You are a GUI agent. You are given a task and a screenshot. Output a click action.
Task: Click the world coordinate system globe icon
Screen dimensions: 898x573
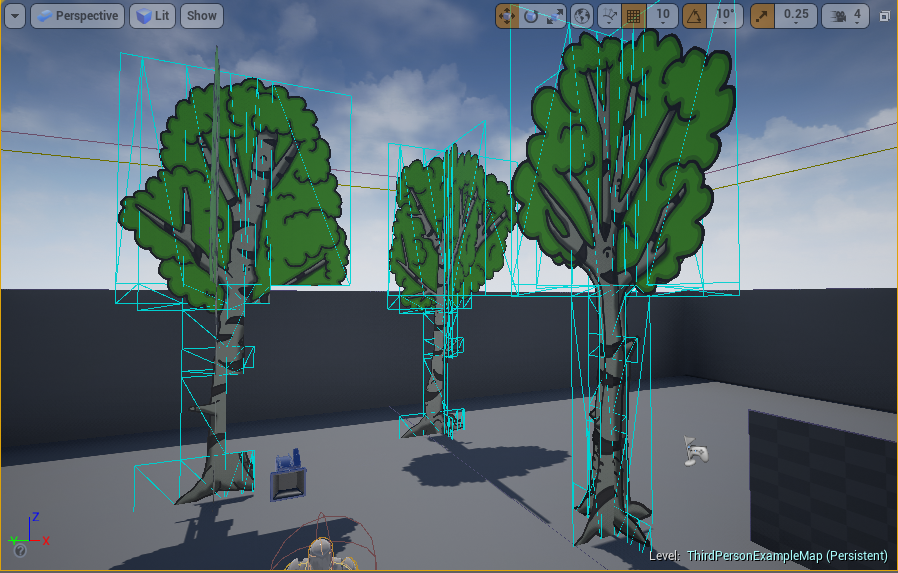tap(583, 16)
